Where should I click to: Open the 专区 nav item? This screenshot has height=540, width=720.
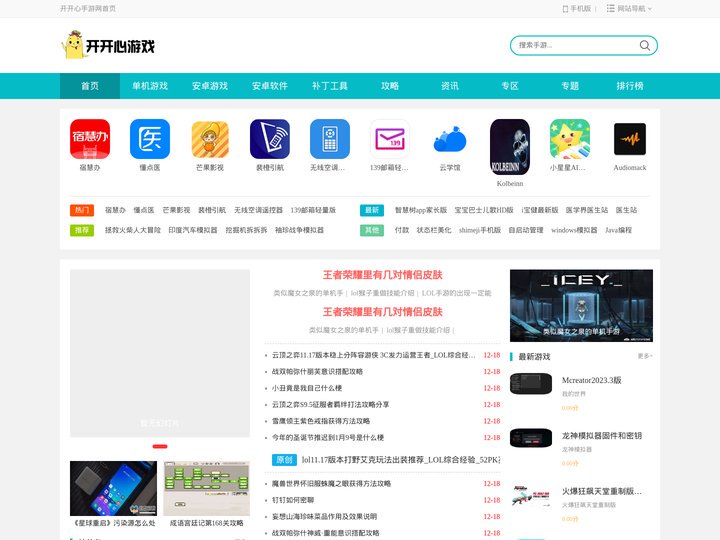tap(510, 86)
